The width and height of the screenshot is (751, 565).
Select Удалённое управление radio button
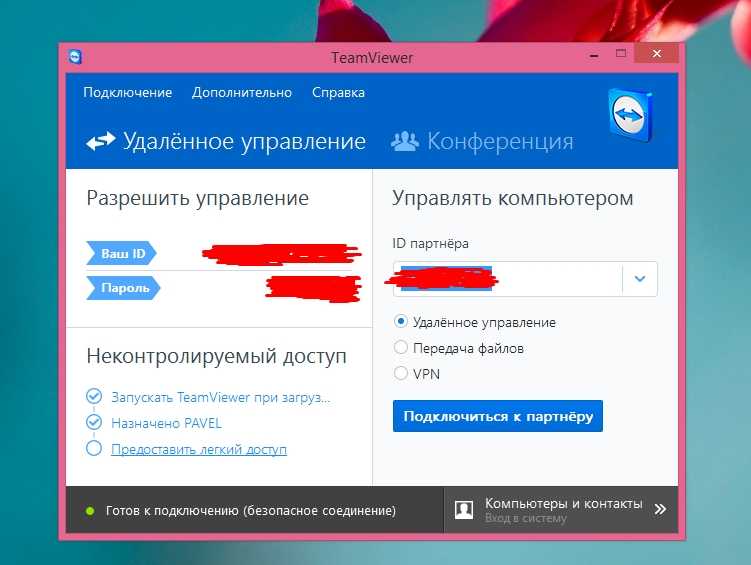(x=400, y=321)
